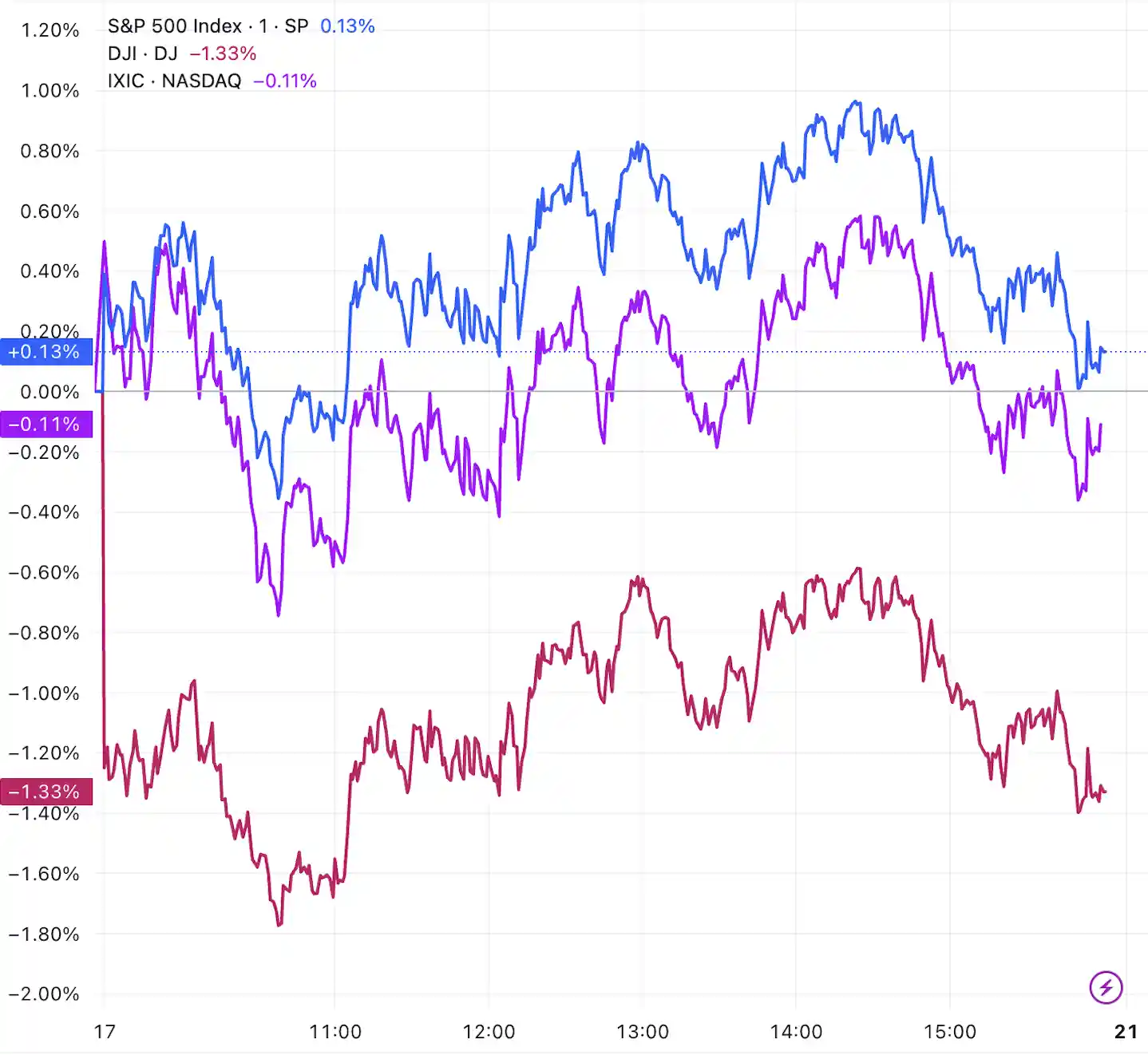Click the blue +0.13% price tag

pos(46,352)
